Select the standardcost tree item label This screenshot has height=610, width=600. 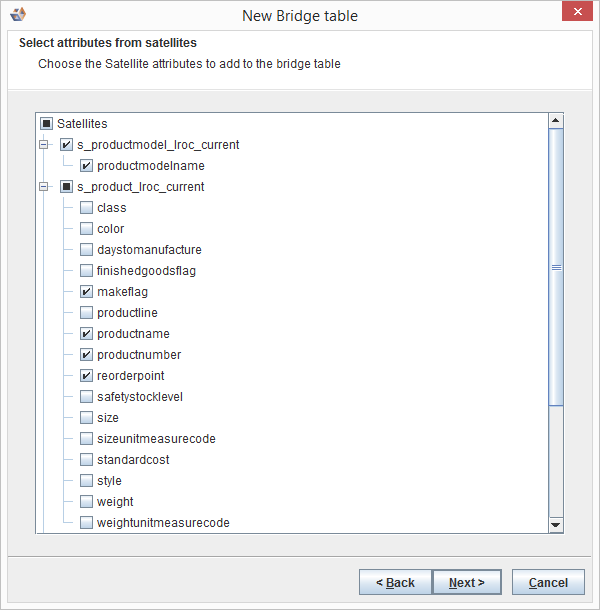133,460
